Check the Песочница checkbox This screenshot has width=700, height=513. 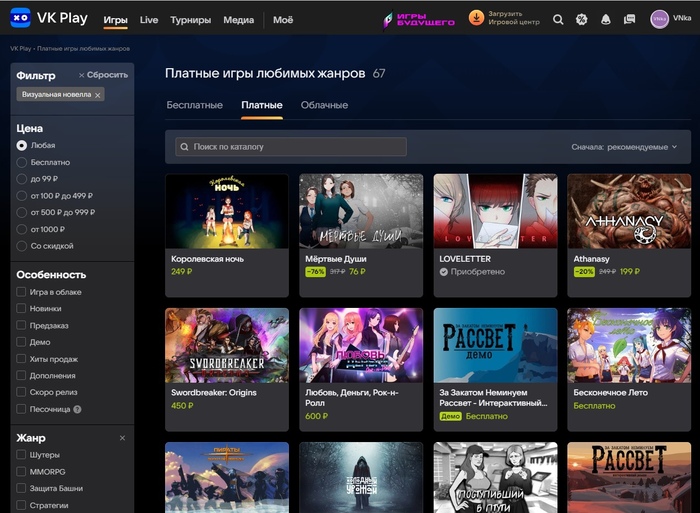click(x=21, y=409)
